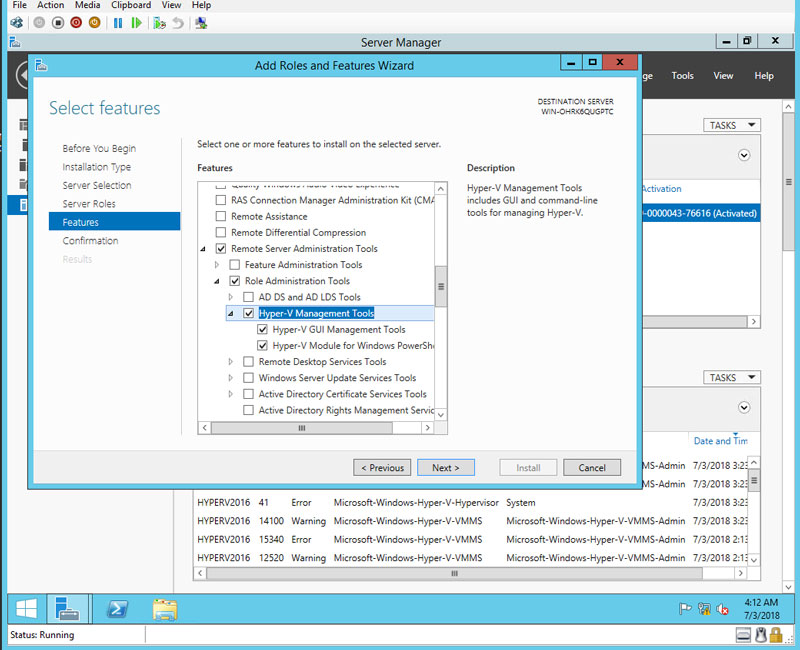Launch PowerShell from the taskbar
800x650 pixels.
(x=117, y=609)
